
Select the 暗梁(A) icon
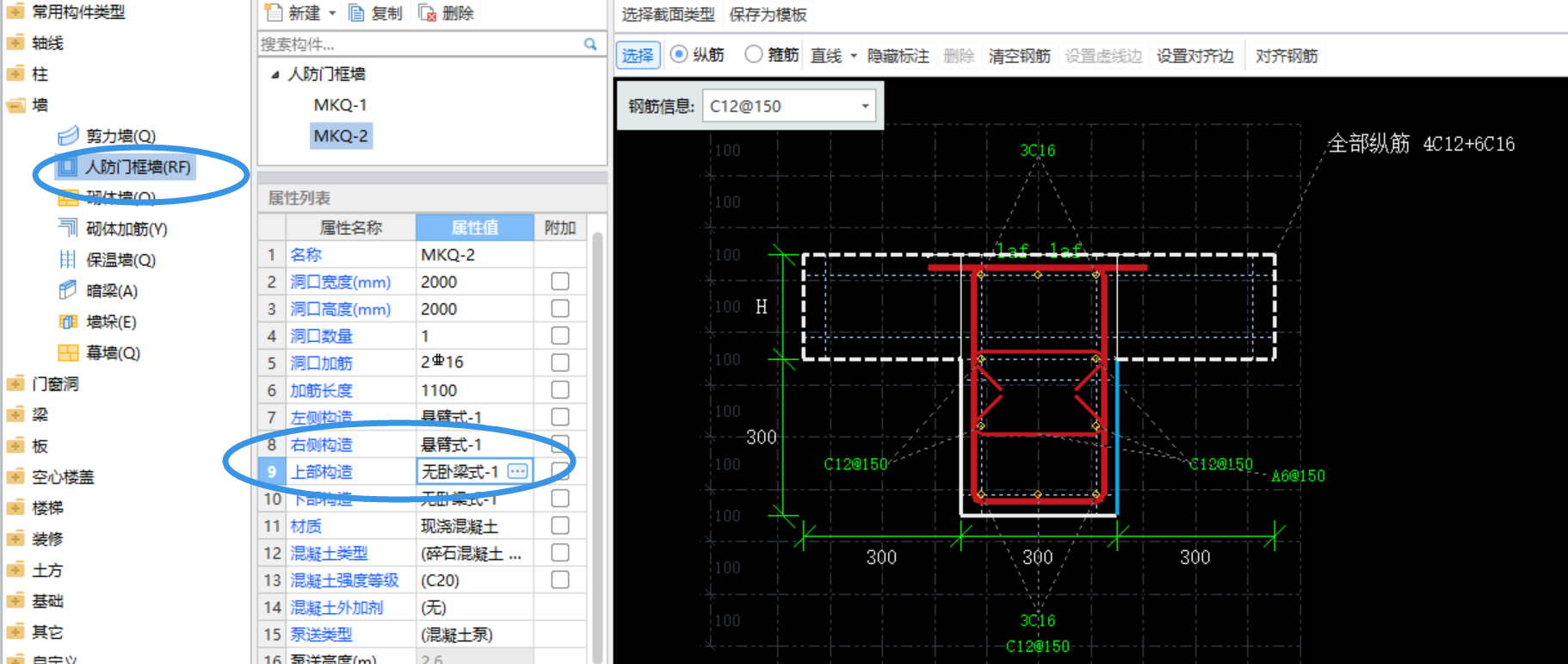[x=68, y=290]
